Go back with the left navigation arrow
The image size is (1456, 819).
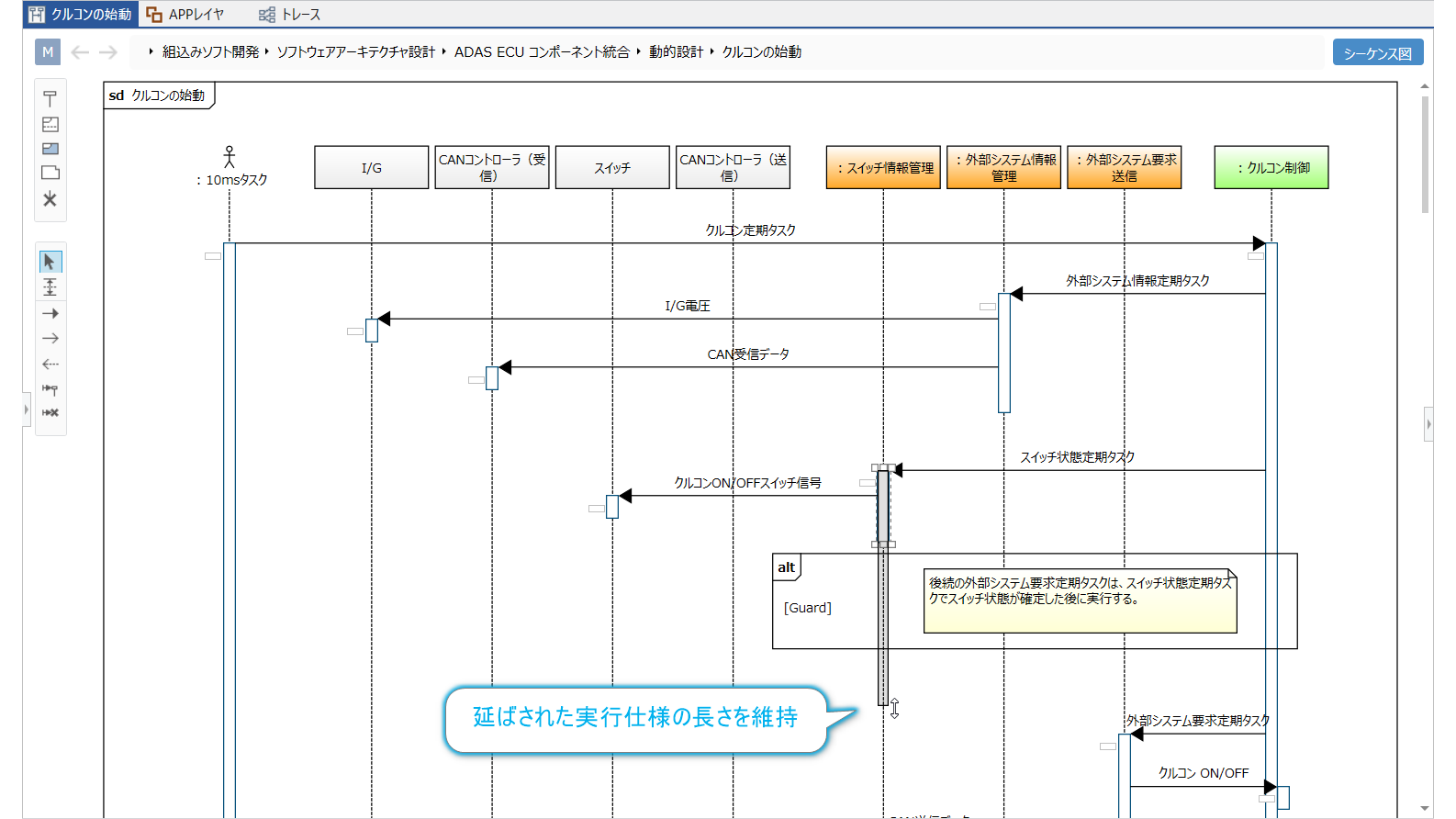(x=81, y=52)
